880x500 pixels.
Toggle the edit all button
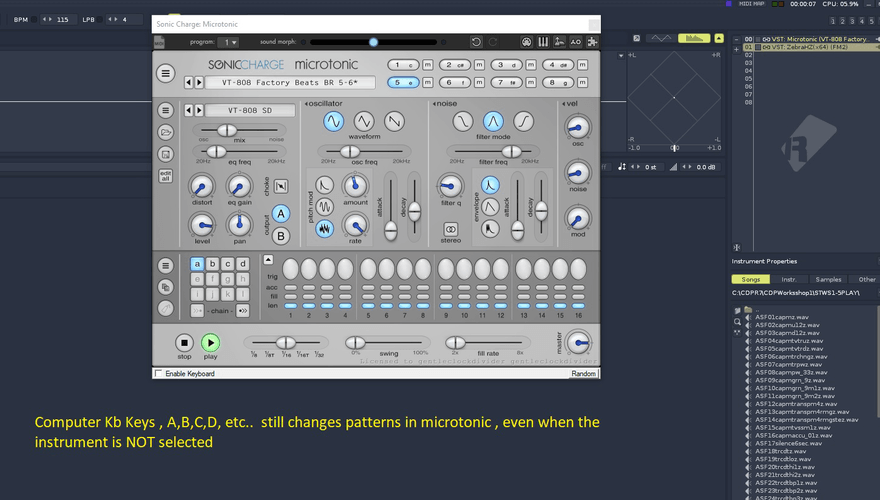click(x=166, y=176)
